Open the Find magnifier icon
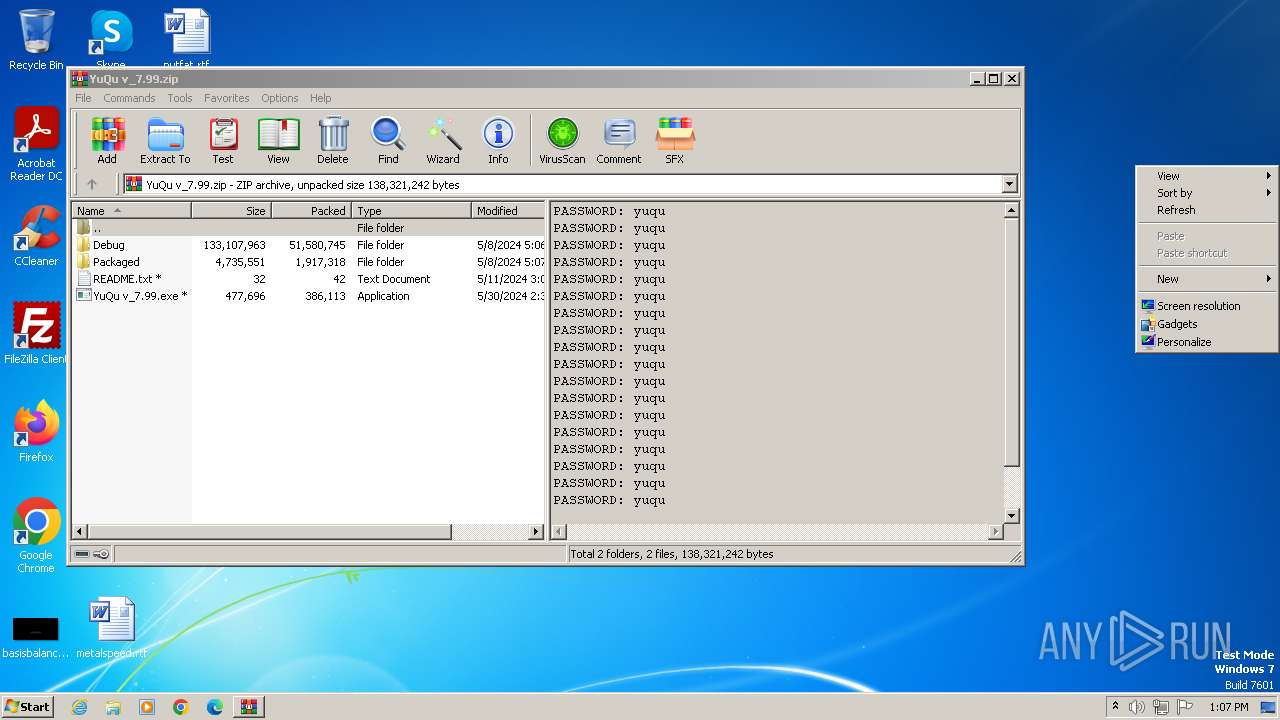The width and height of the screenshot is (1280, 720). (388, 140)
